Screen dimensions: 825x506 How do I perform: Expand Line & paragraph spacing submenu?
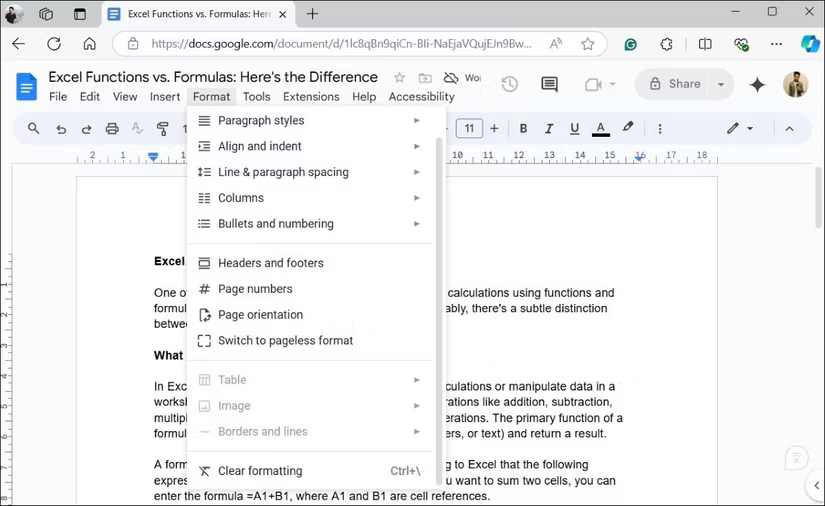click(x=310, y=172)
